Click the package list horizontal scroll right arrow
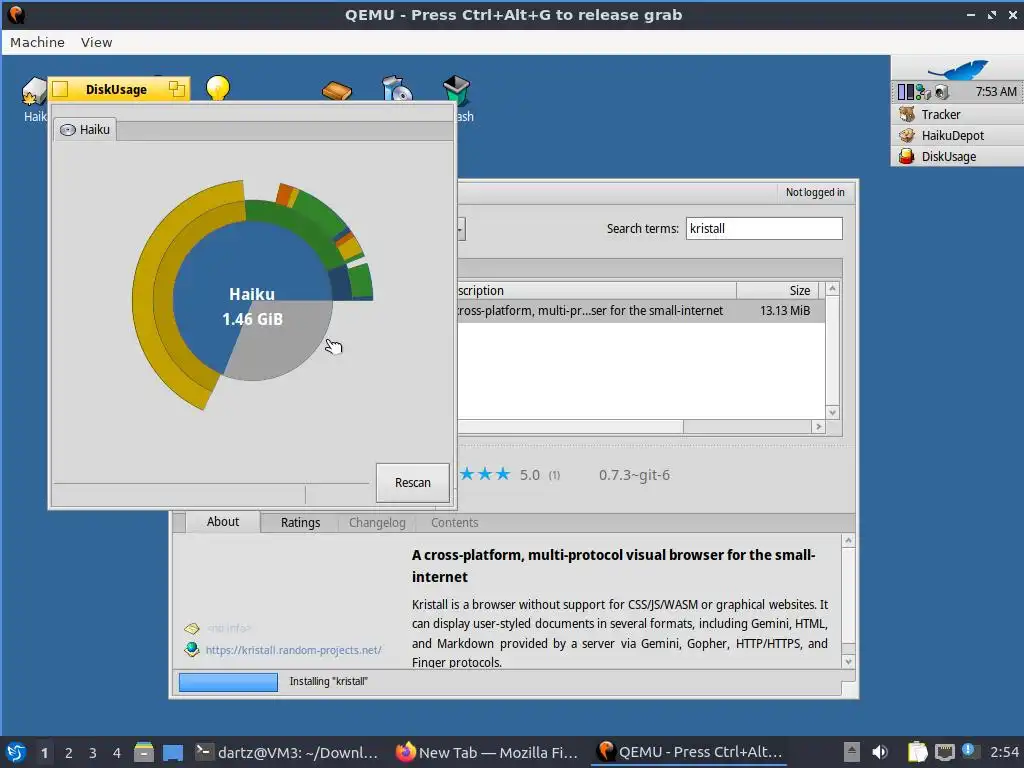The height and width of the screenshot is (768, 1024). [818, 426]
